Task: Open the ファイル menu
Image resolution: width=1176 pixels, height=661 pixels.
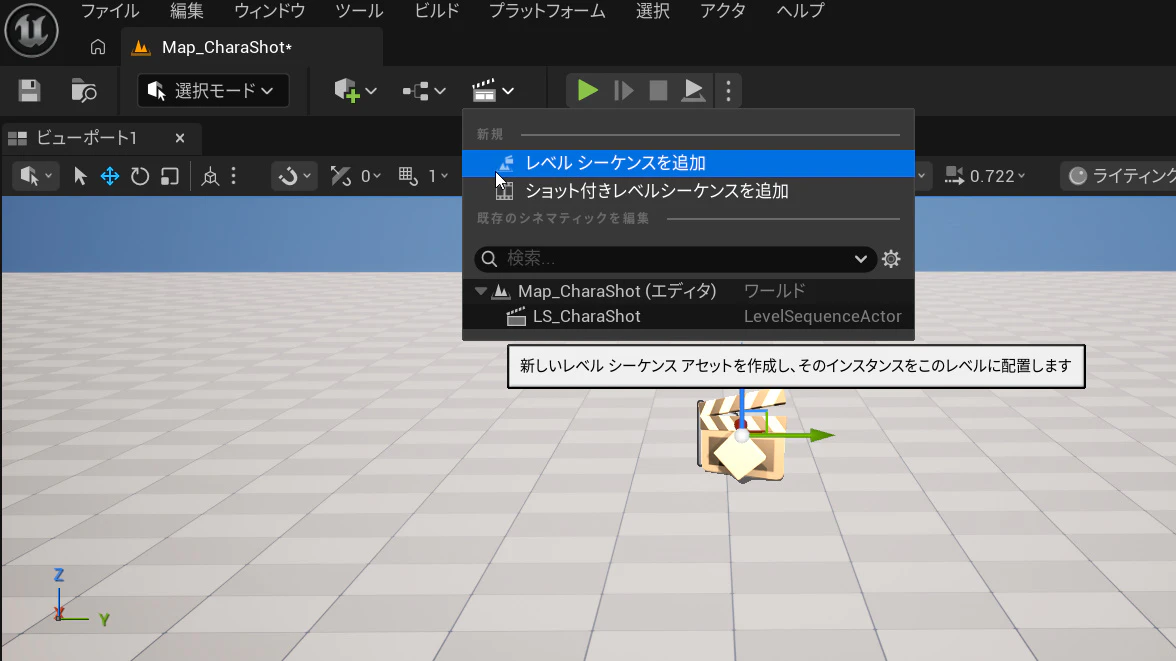Action: 110,11
